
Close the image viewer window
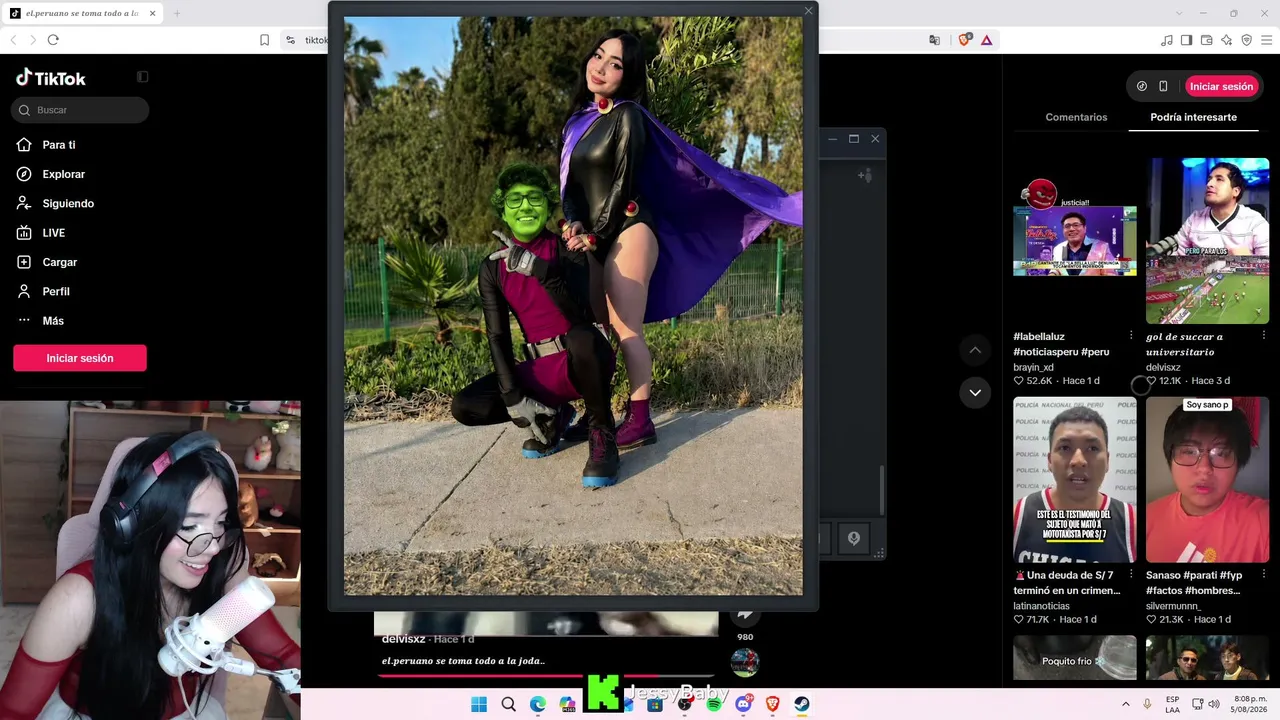click(x=808, y=11)
